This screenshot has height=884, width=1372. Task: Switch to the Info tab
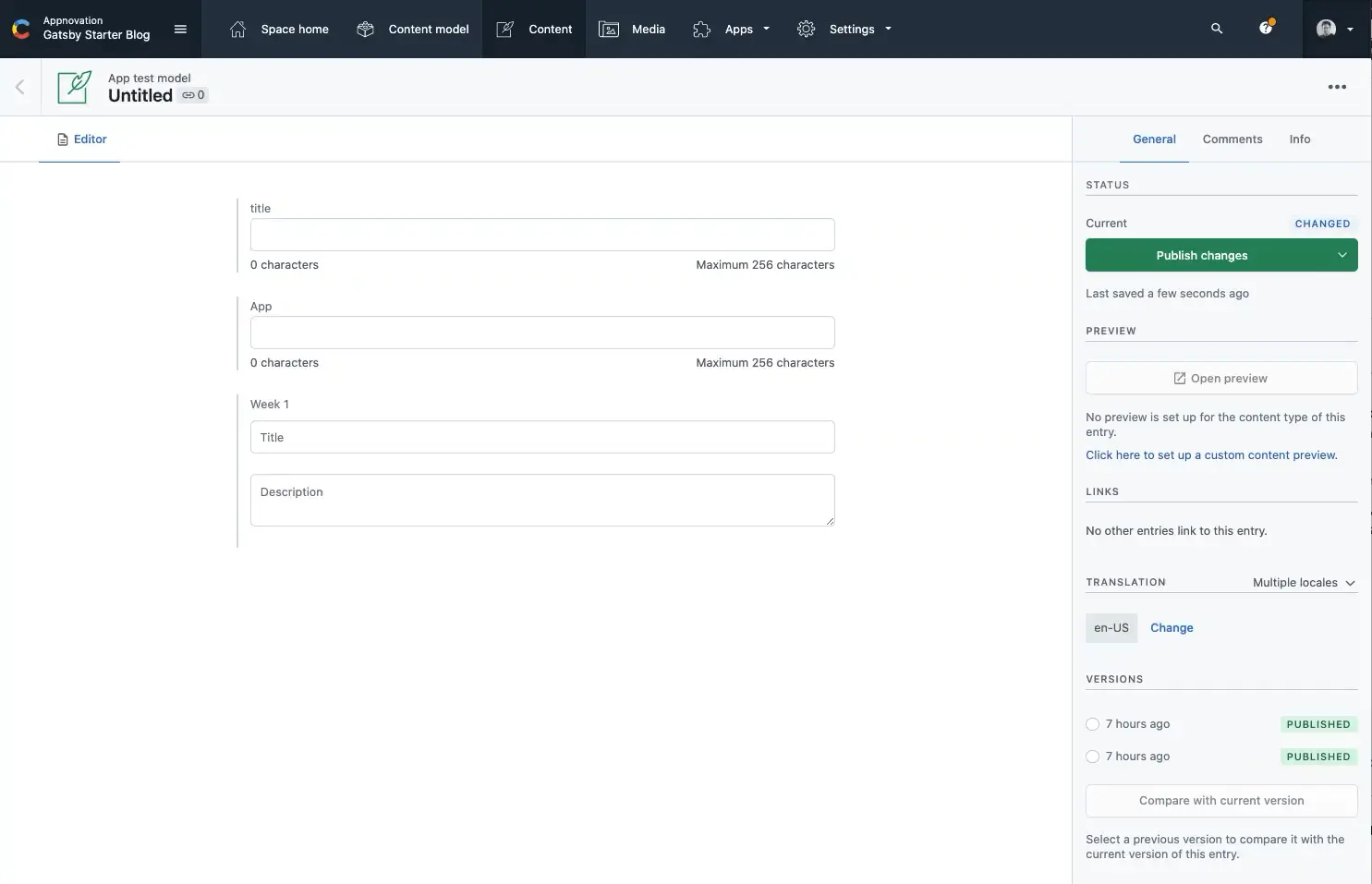click(x=1299, y=139)
